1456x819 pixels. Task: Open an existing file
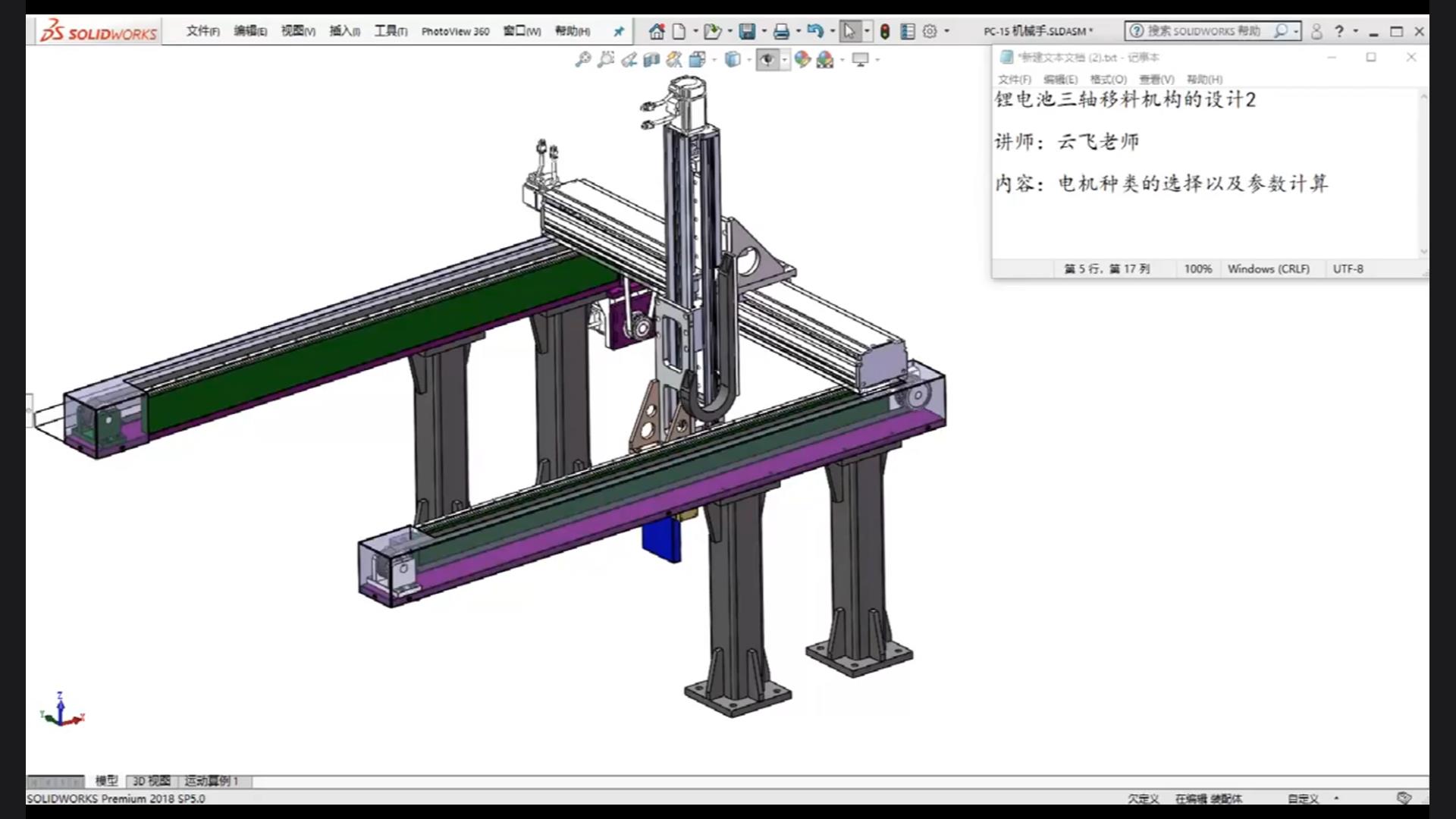[x=712, y=31]
